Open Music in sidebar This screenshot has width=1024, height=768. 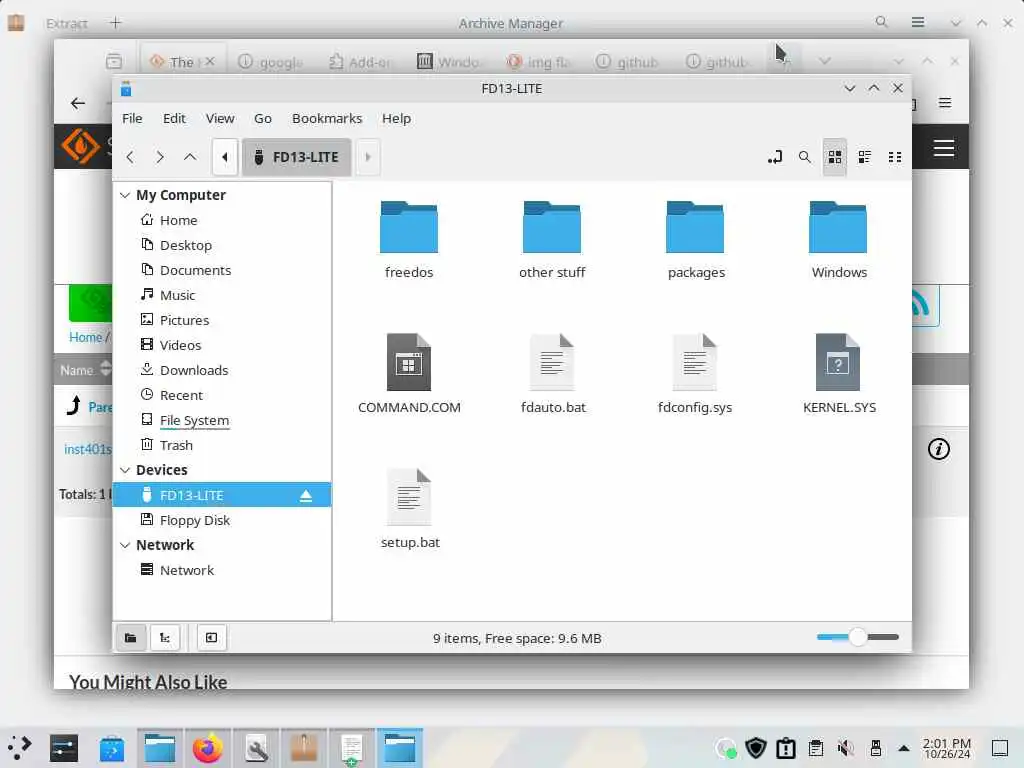point(222,295)
